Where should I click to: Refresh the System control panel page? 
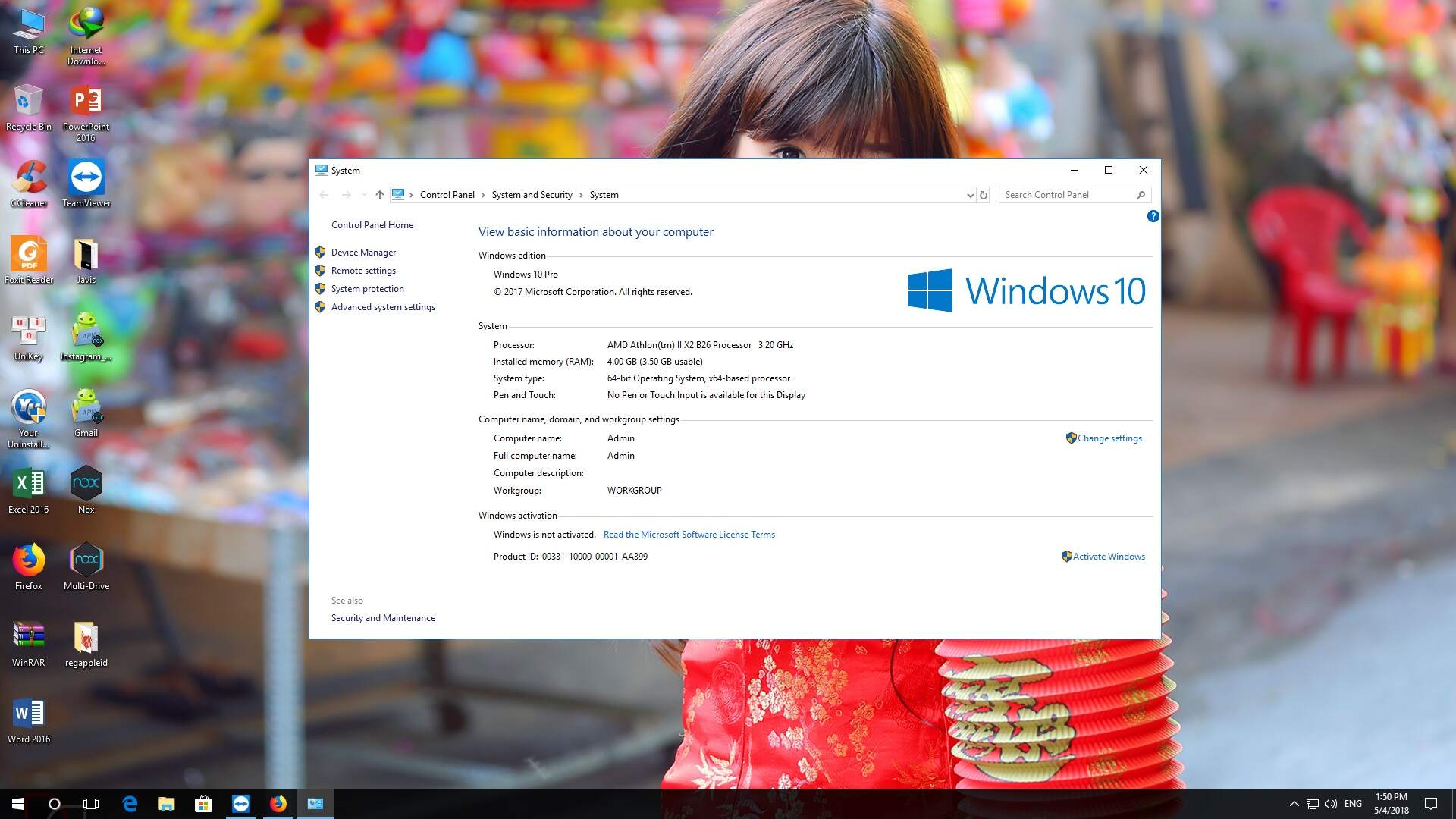click(x=984, y=195)
